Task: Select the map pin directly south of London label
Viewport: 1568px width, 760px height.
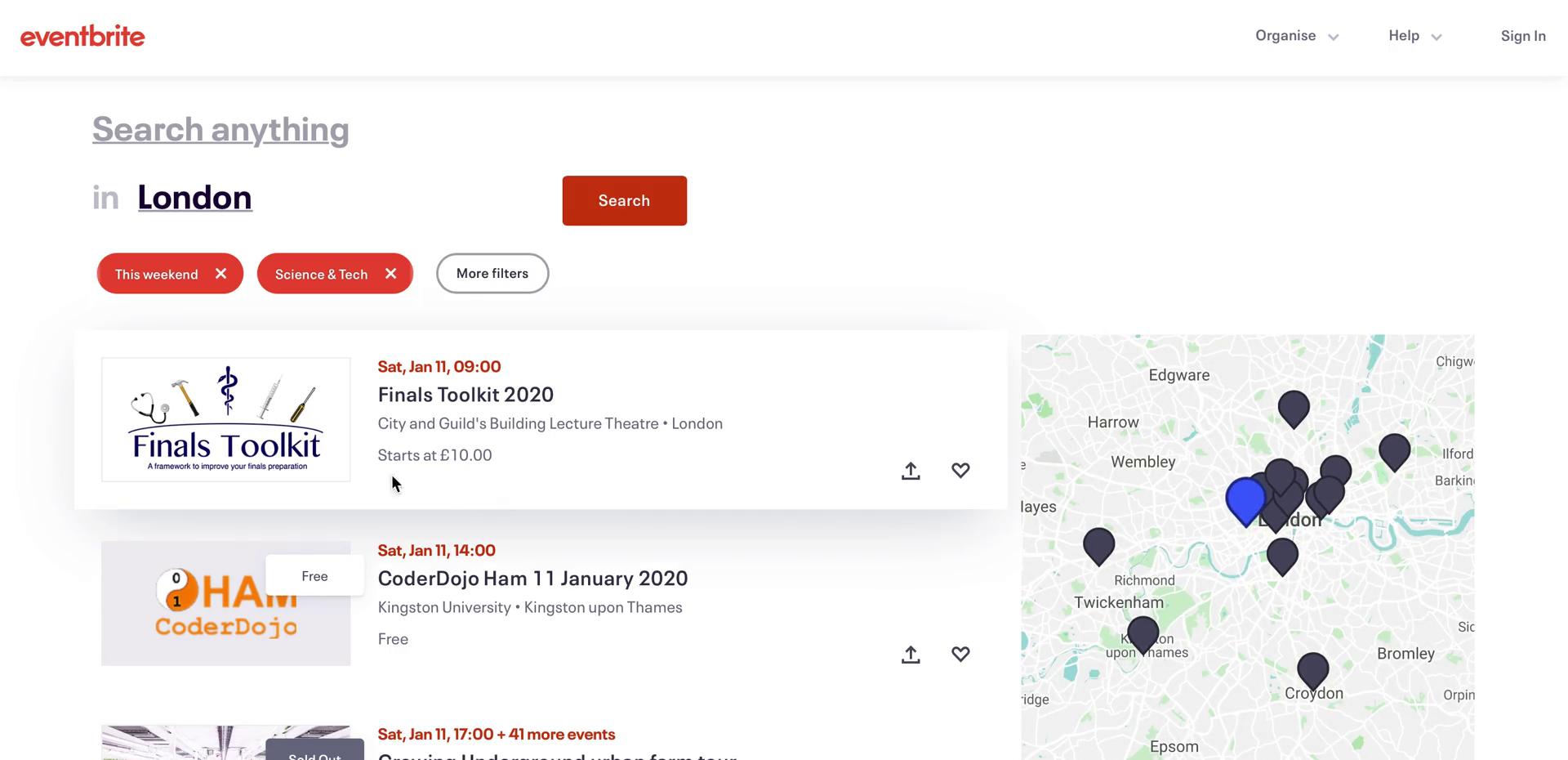Action: (1283, 556)
